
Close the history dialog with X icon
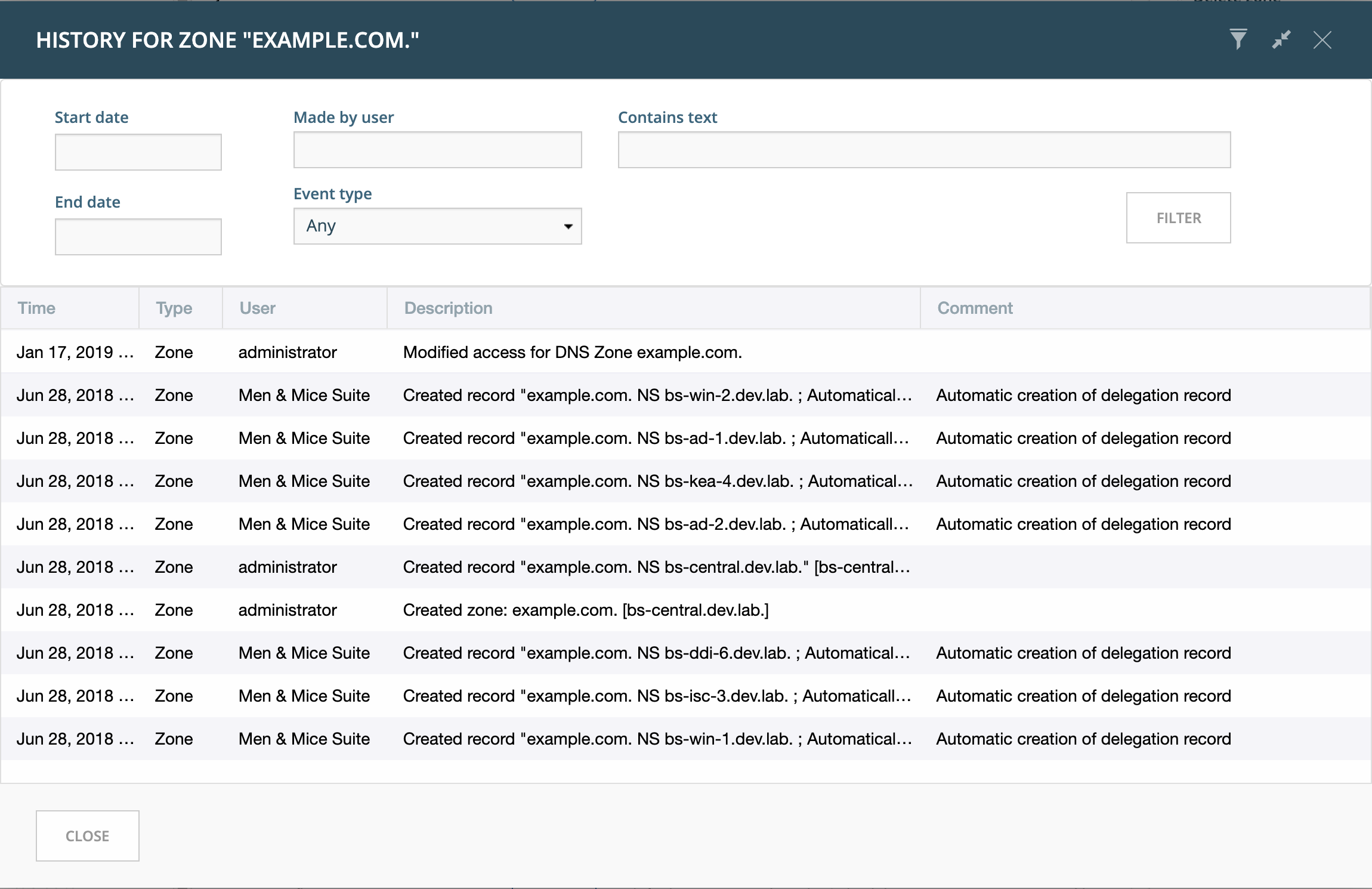coord(1322,40)
